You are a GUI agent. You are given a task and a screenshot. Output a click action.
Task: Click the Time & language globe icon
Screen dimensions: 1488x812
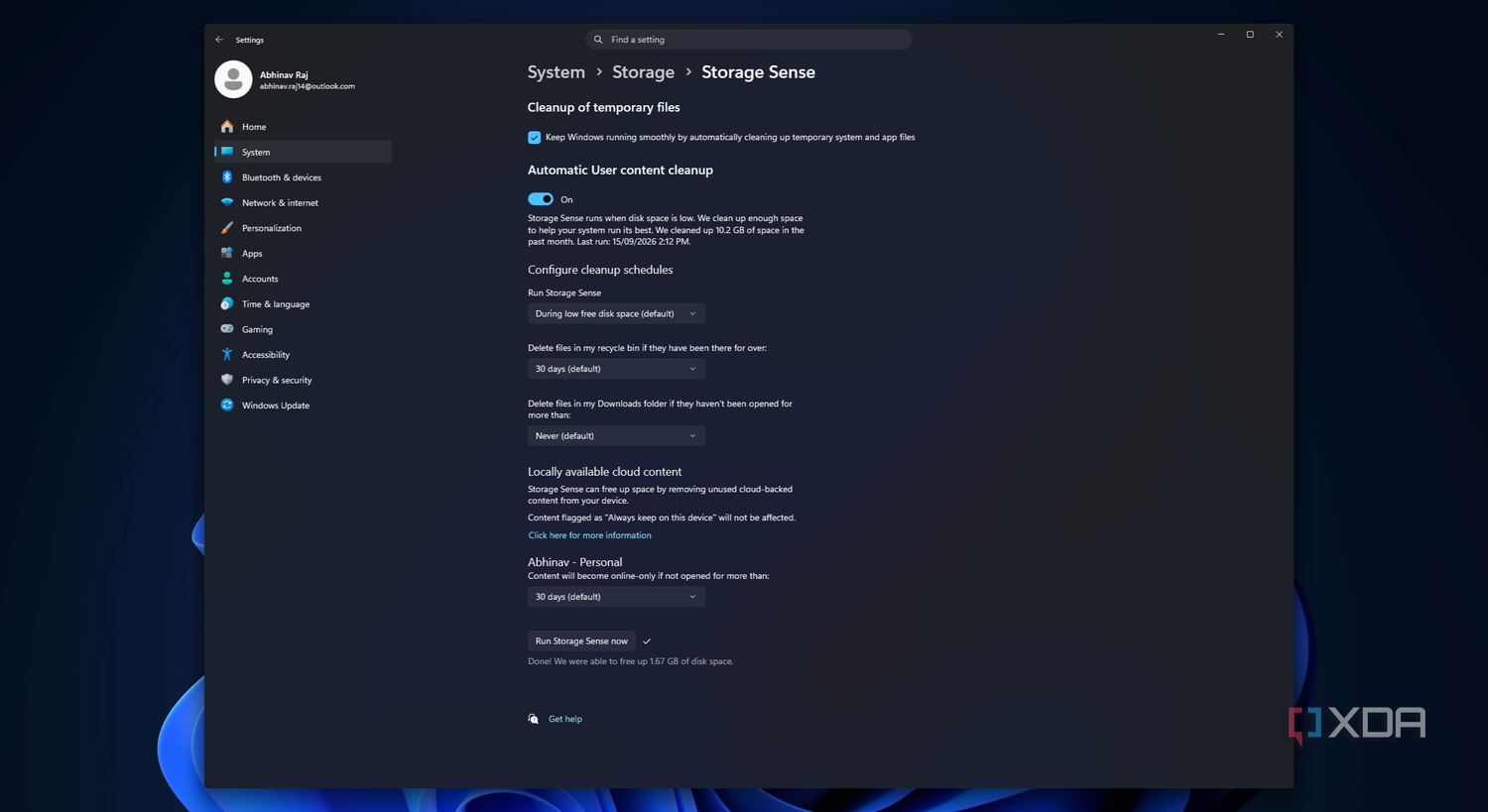click(227, 303)
